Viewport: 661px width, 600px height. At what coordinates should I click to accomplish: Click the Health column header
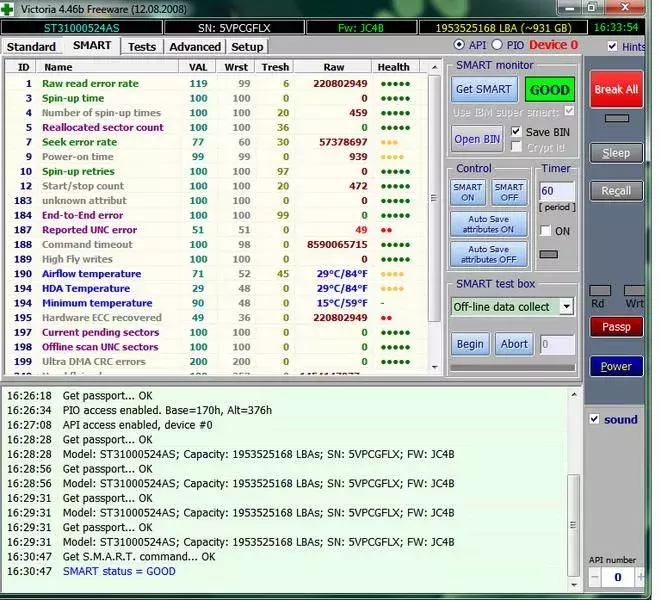click(396, 67)
